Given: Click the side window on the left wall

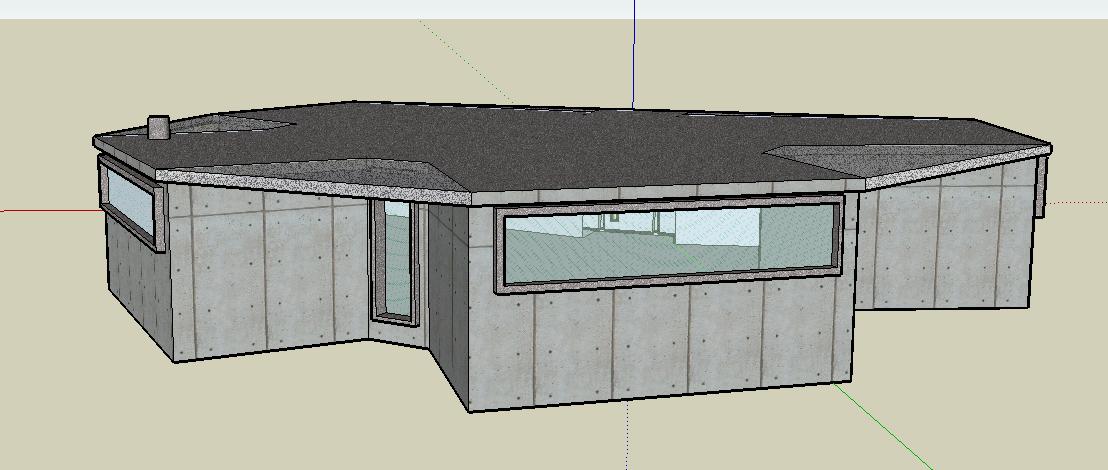Looking at the screenshot, I should (131, 202).
